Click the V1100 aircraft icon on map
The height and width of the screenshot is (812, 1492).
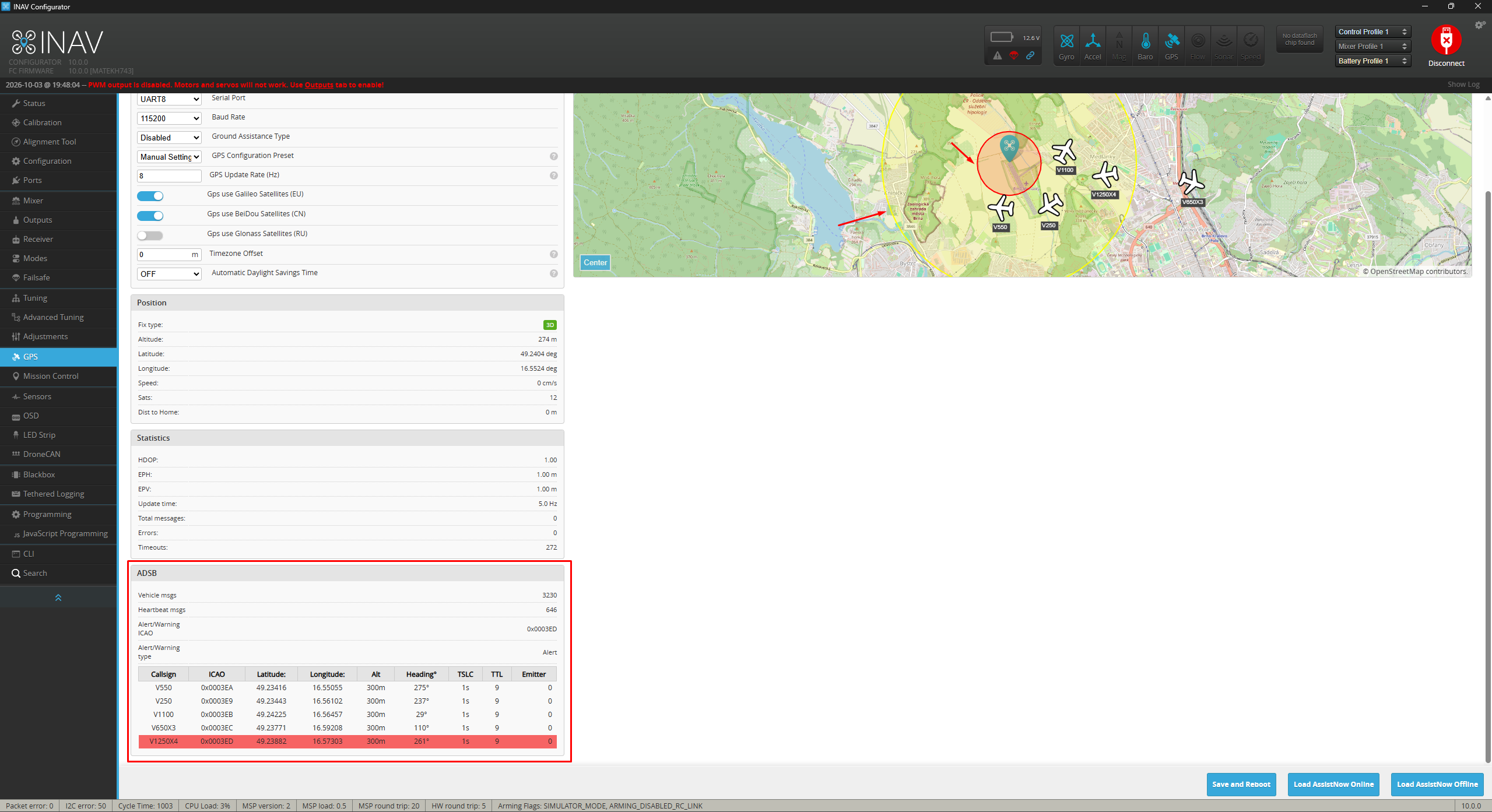[x=1064, y=152]
